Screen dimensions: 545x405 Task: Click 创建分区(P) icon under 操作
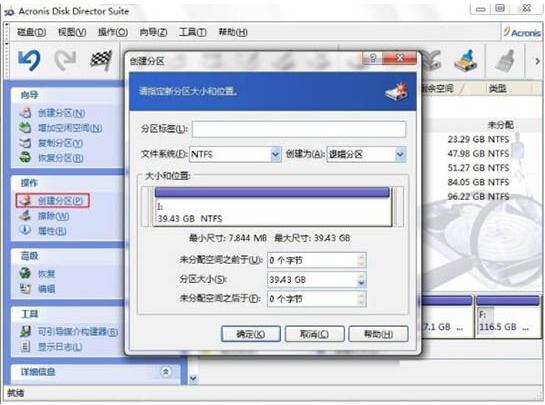point(25,201)
